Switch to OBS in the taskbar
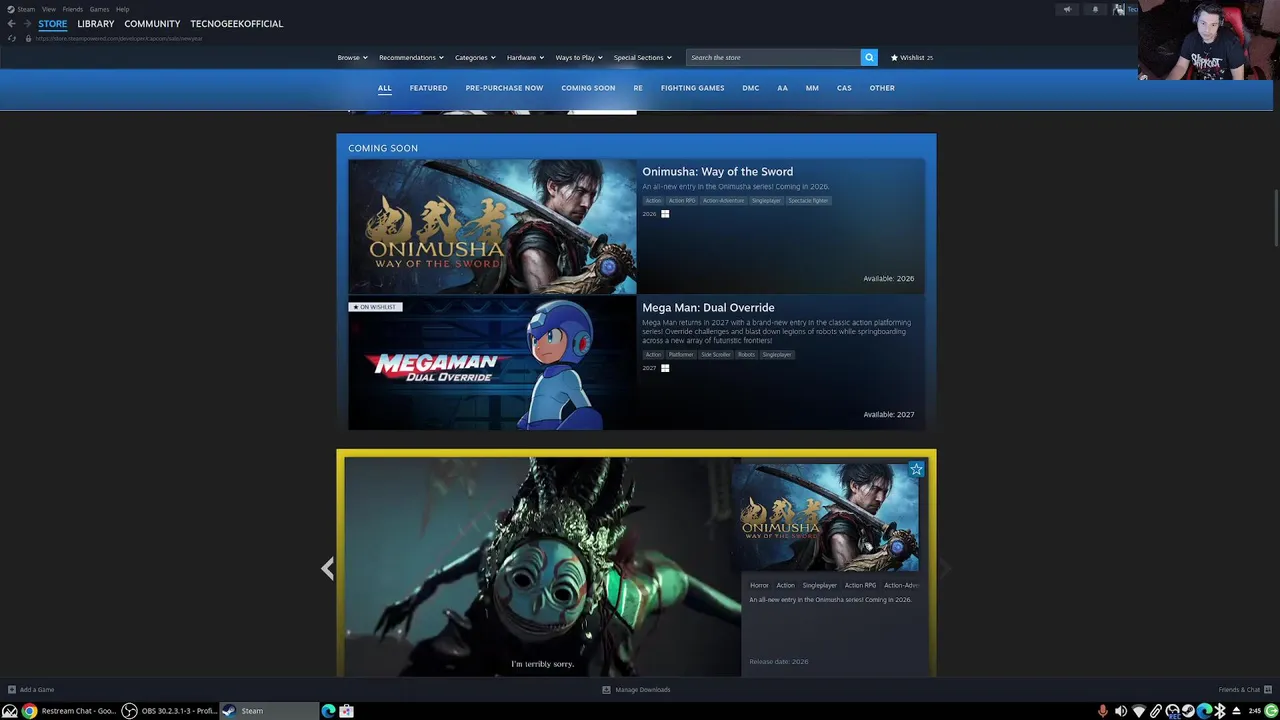1280x720 pixels. [169, 711]
